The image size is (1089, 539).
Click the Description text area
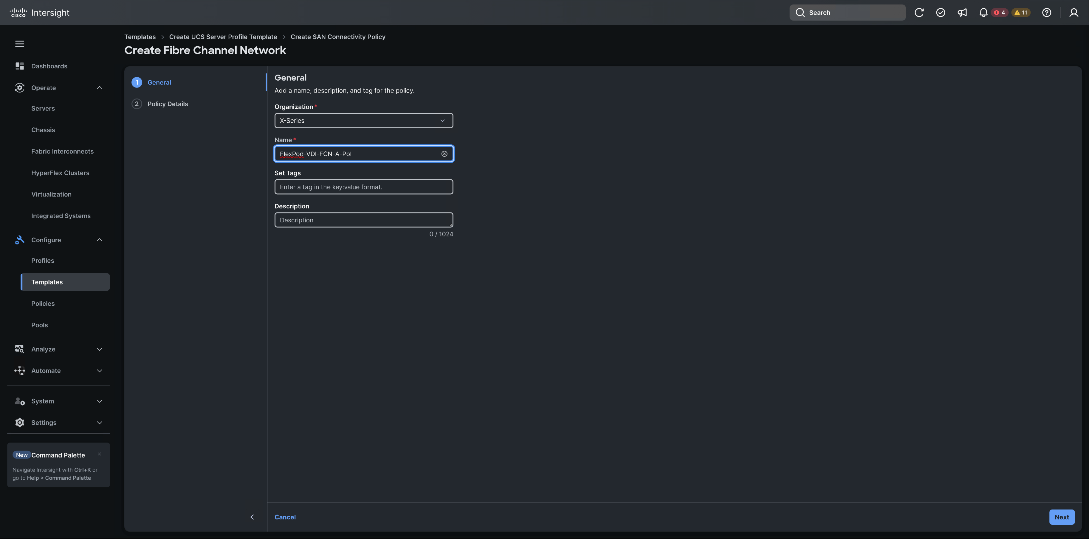tap(364, 220)
